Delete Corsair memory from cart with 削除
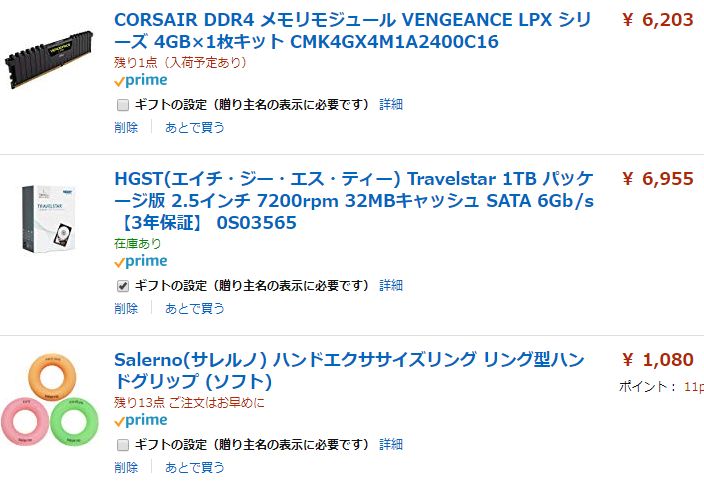Viewport: 704px width, 483px height. pos(126,128)
